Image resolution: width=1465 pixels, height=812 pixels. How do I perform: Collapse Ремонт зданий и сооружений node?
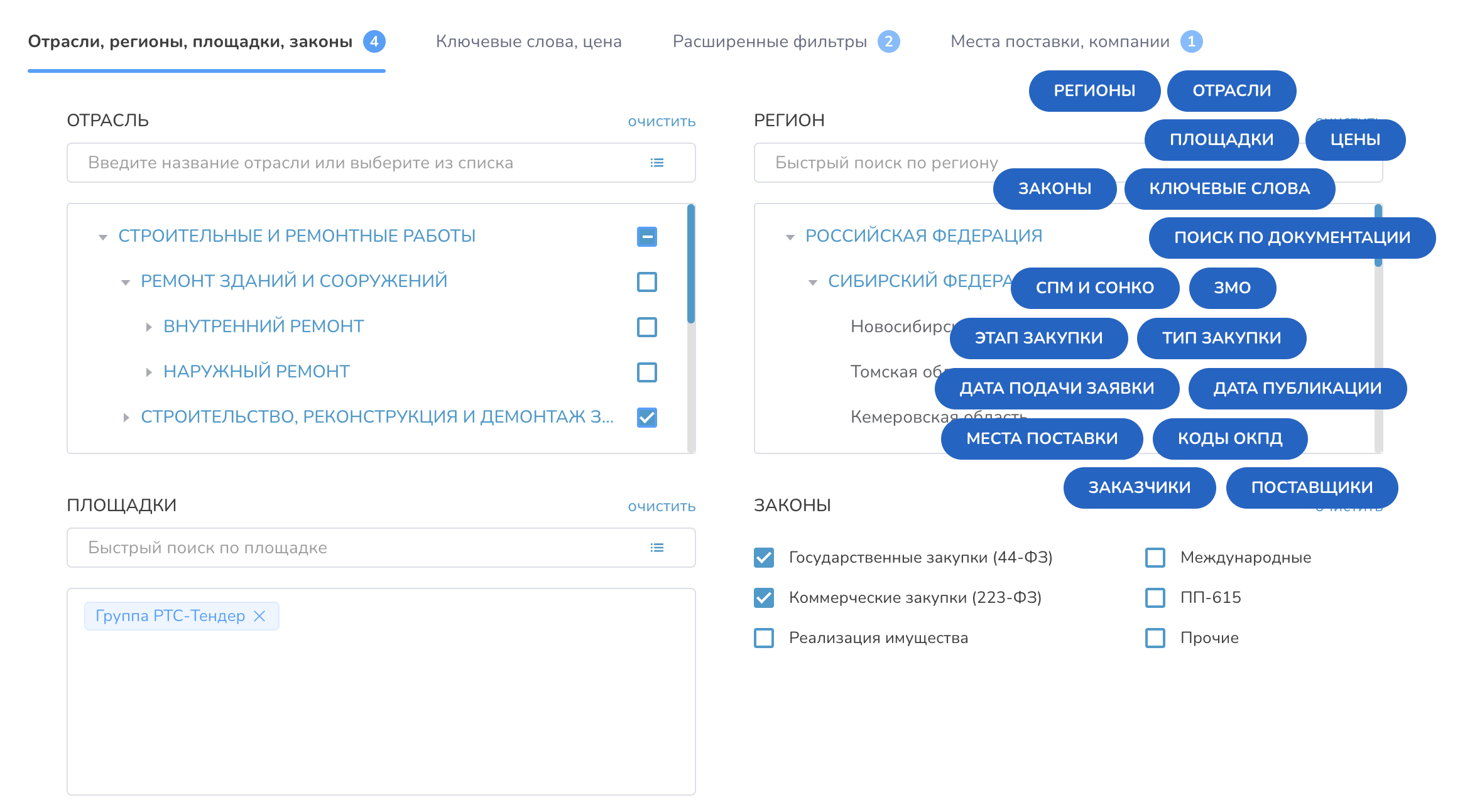[x=126, y=283]
